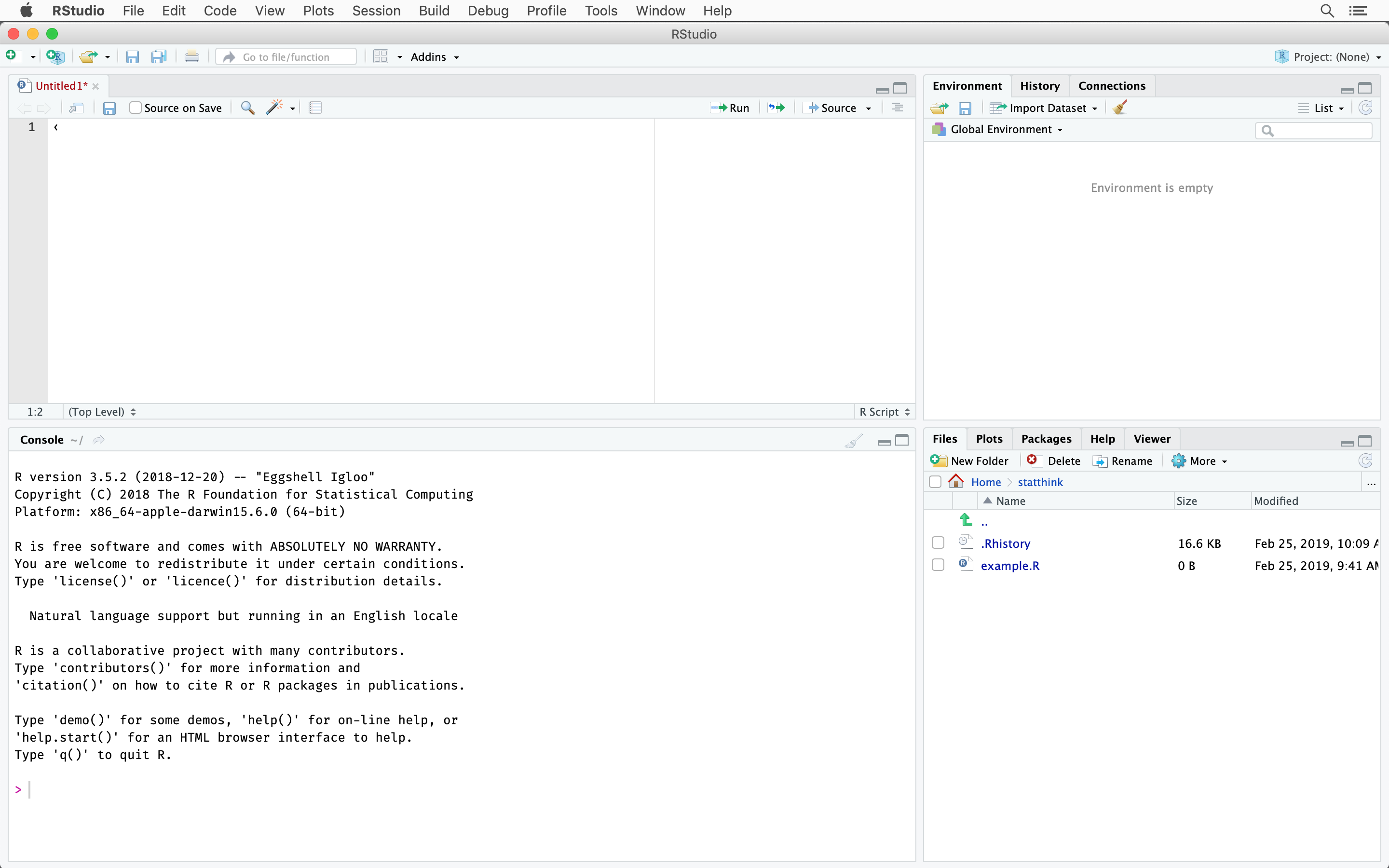Click the Go to file/function field

[x=286, y=57]
